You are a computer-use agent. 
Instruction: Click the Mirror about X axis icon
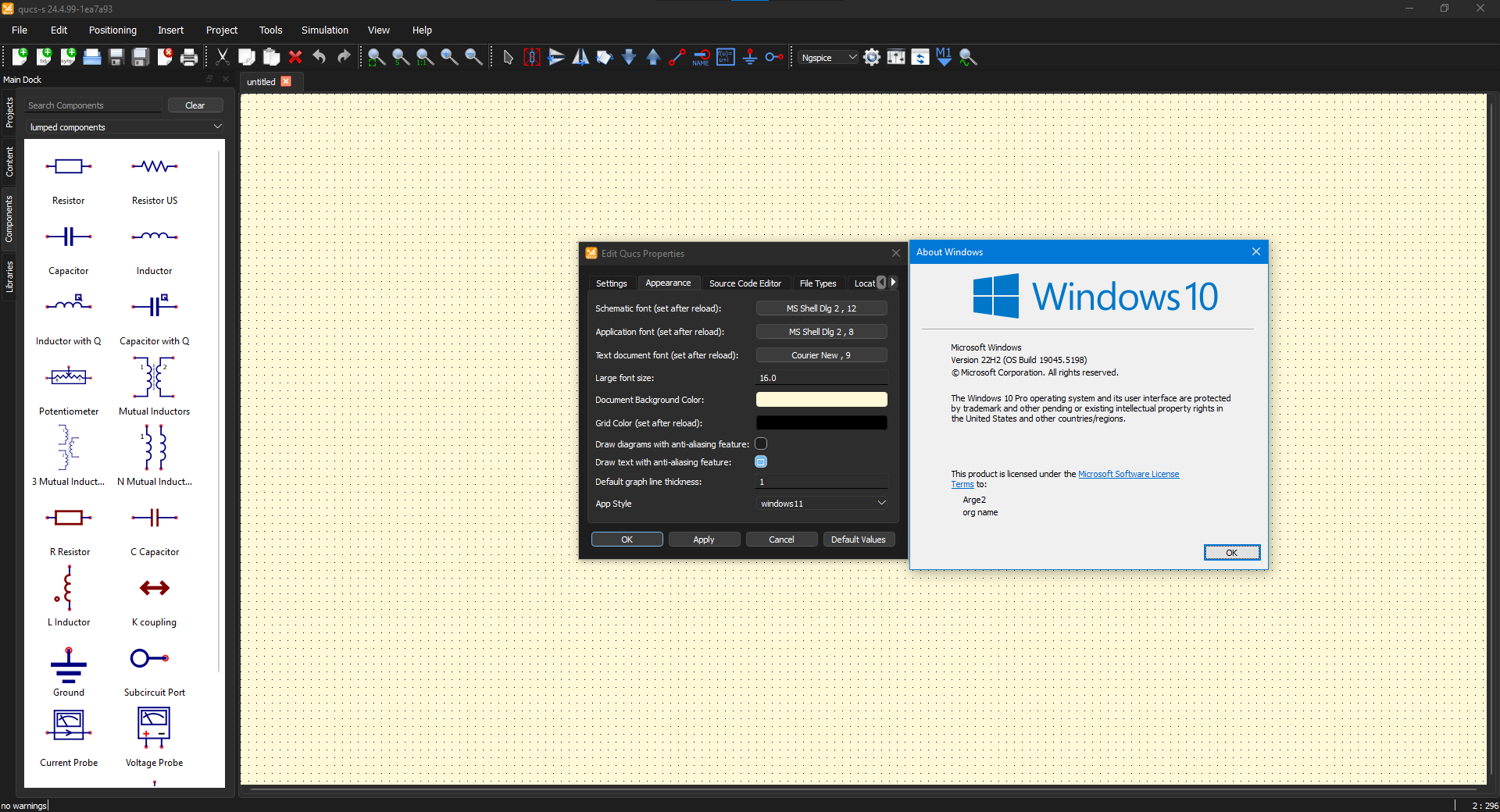(556, 57)
